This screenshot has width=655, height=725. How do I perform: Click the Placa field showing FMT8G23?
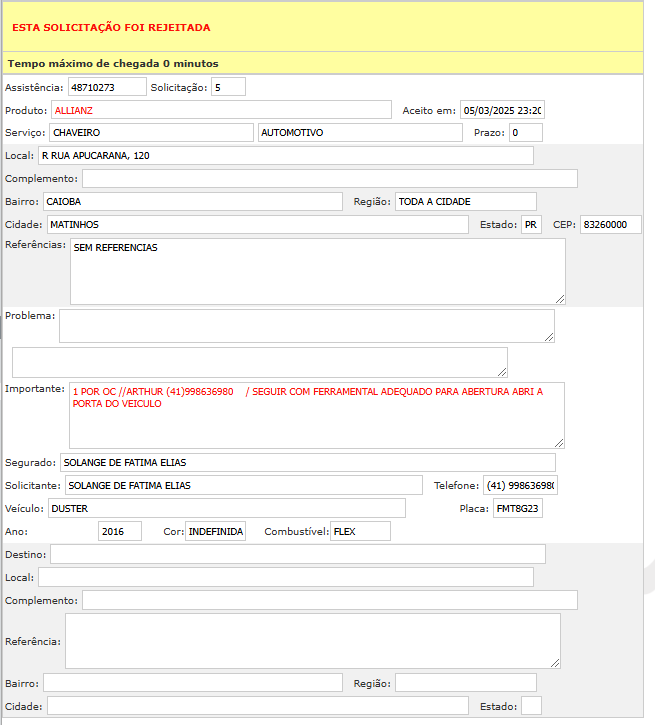pyautogui.click(x=517, y=509)
